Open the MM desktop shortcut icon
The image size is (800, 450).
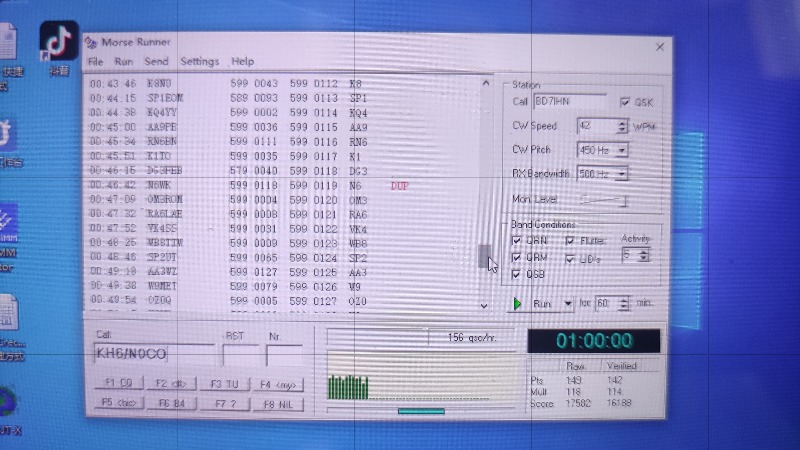pos(8,236)
